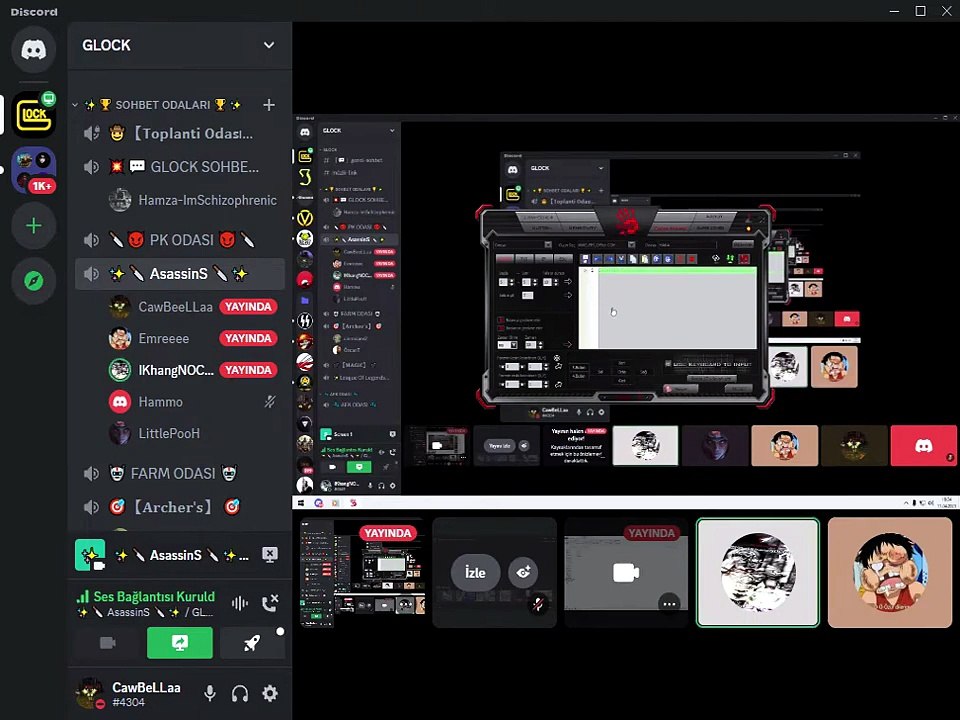
Task: Deafen audio with headphones icon
Action: [x=240, y=693]
